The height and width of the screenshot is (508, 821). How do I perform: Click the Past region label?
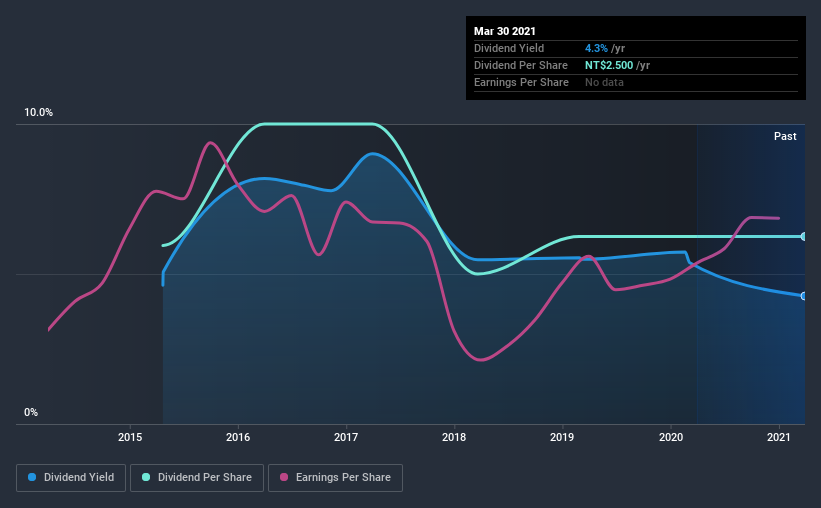pyautogui.click(x=785, y=136)
